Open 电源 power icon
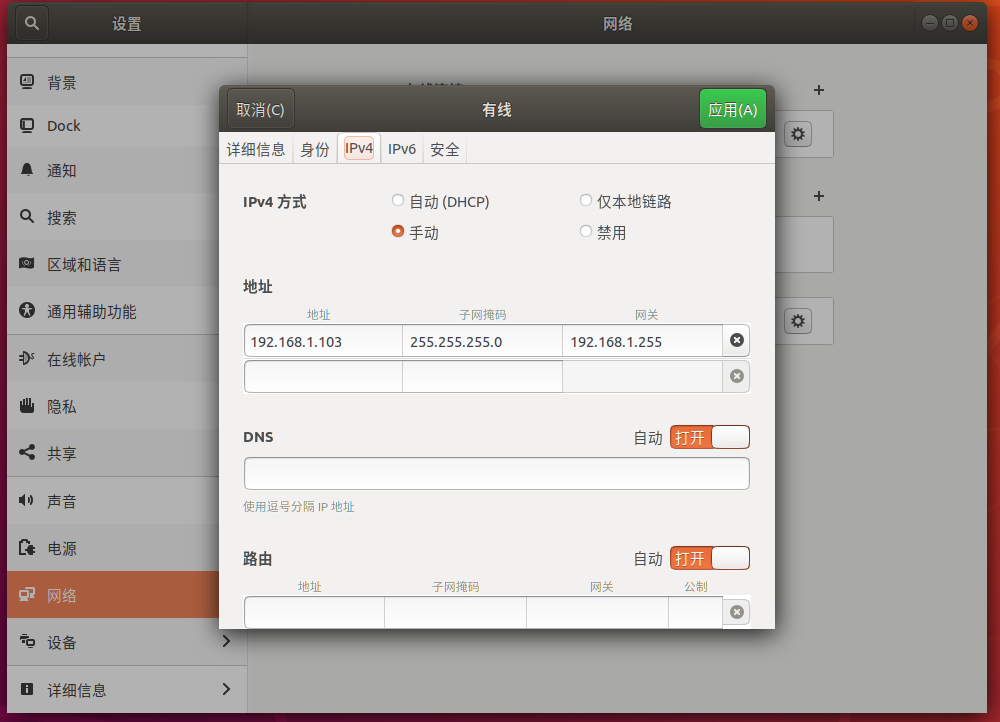The height and width of the screenshot is (722, 1000). click(x=27, y=547)
